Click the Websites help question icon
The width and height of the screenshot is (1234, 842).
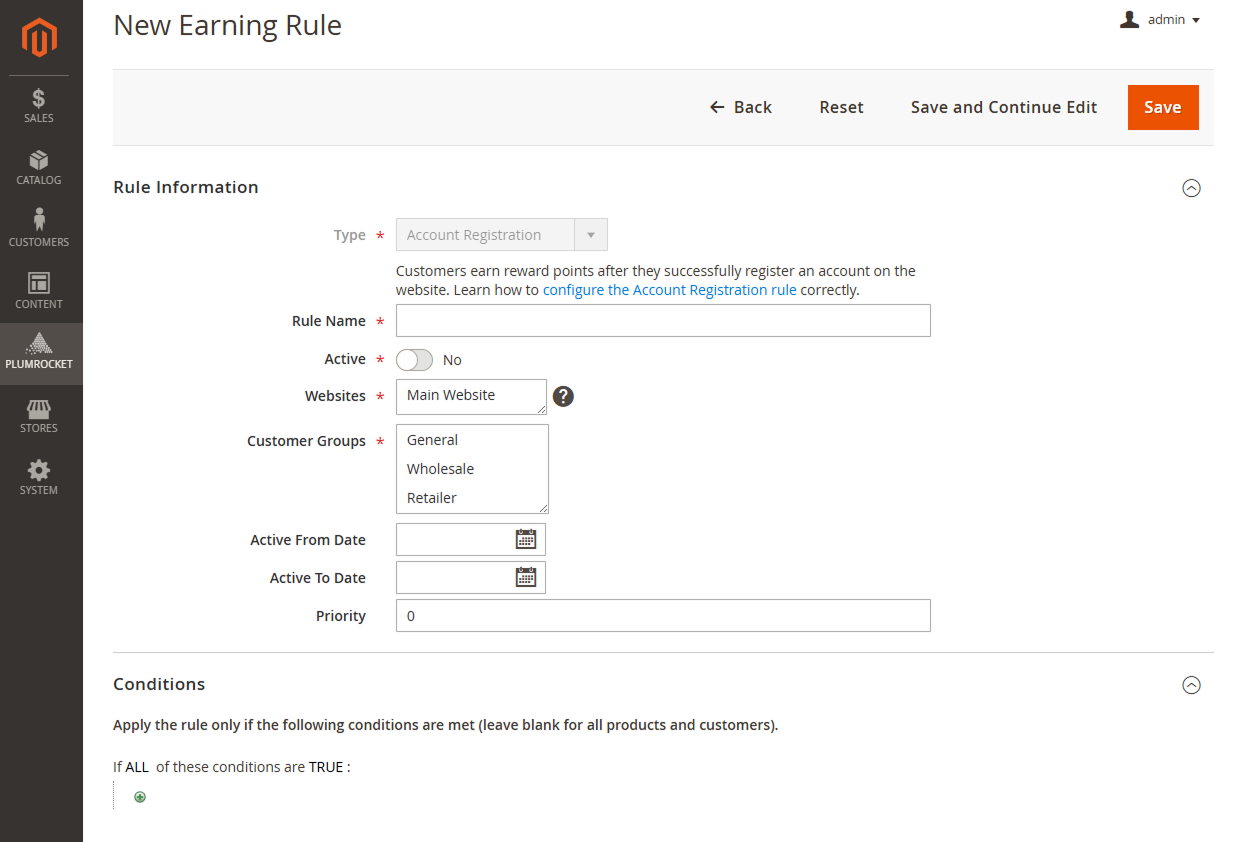(x=563, y=397)
